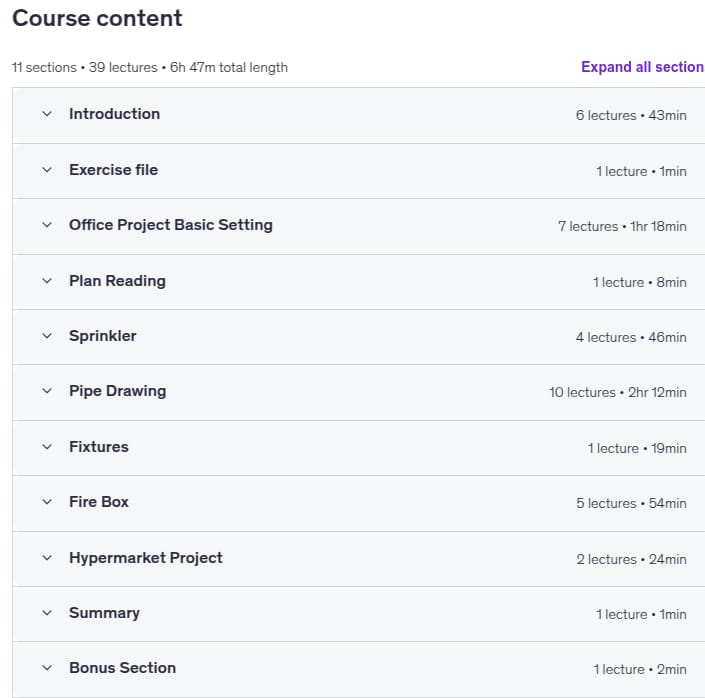Open the Pipe Drawing section title
The width and height of the screenshot is (705, 698).
point(118,391)
